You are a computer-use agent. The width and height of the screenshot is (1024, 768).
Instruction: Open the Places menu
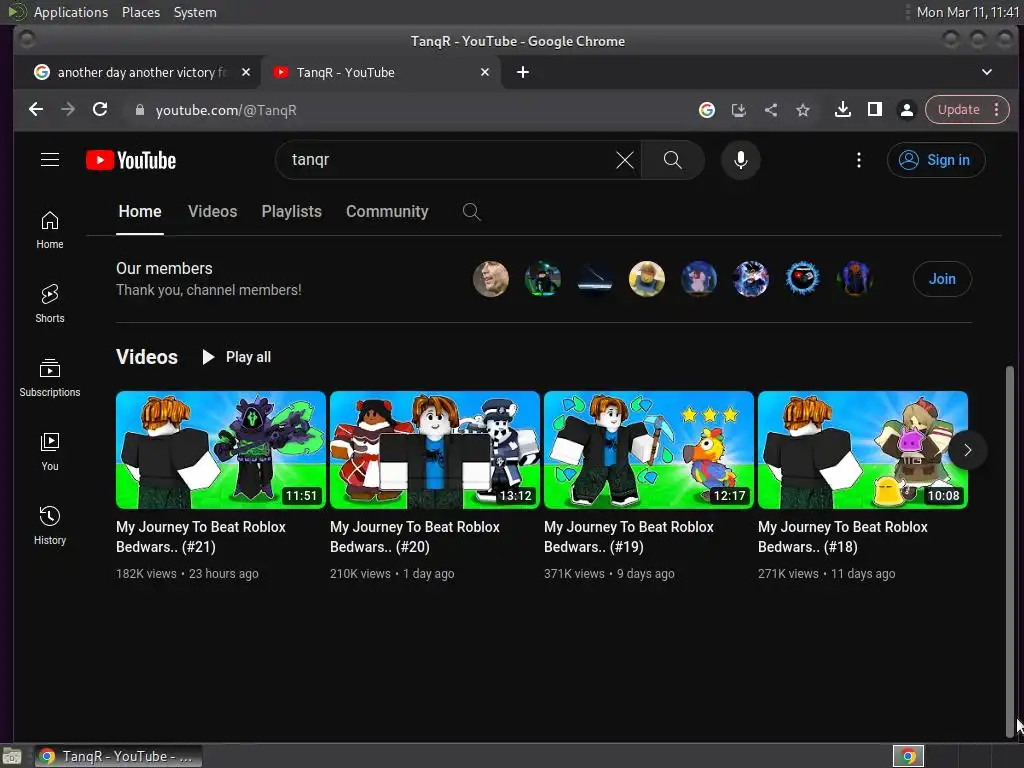click(140, 12)
